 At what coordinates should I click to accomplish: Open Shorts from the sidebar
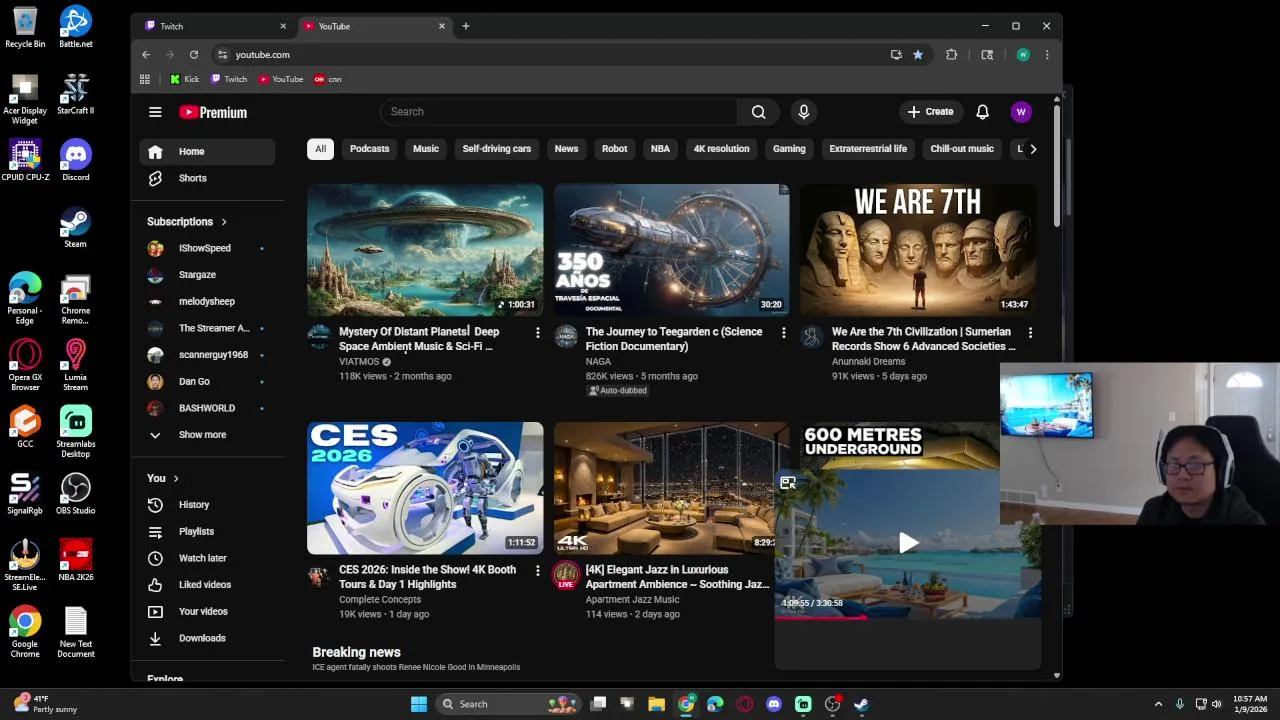pyautogui.click(x=207, y=178)
